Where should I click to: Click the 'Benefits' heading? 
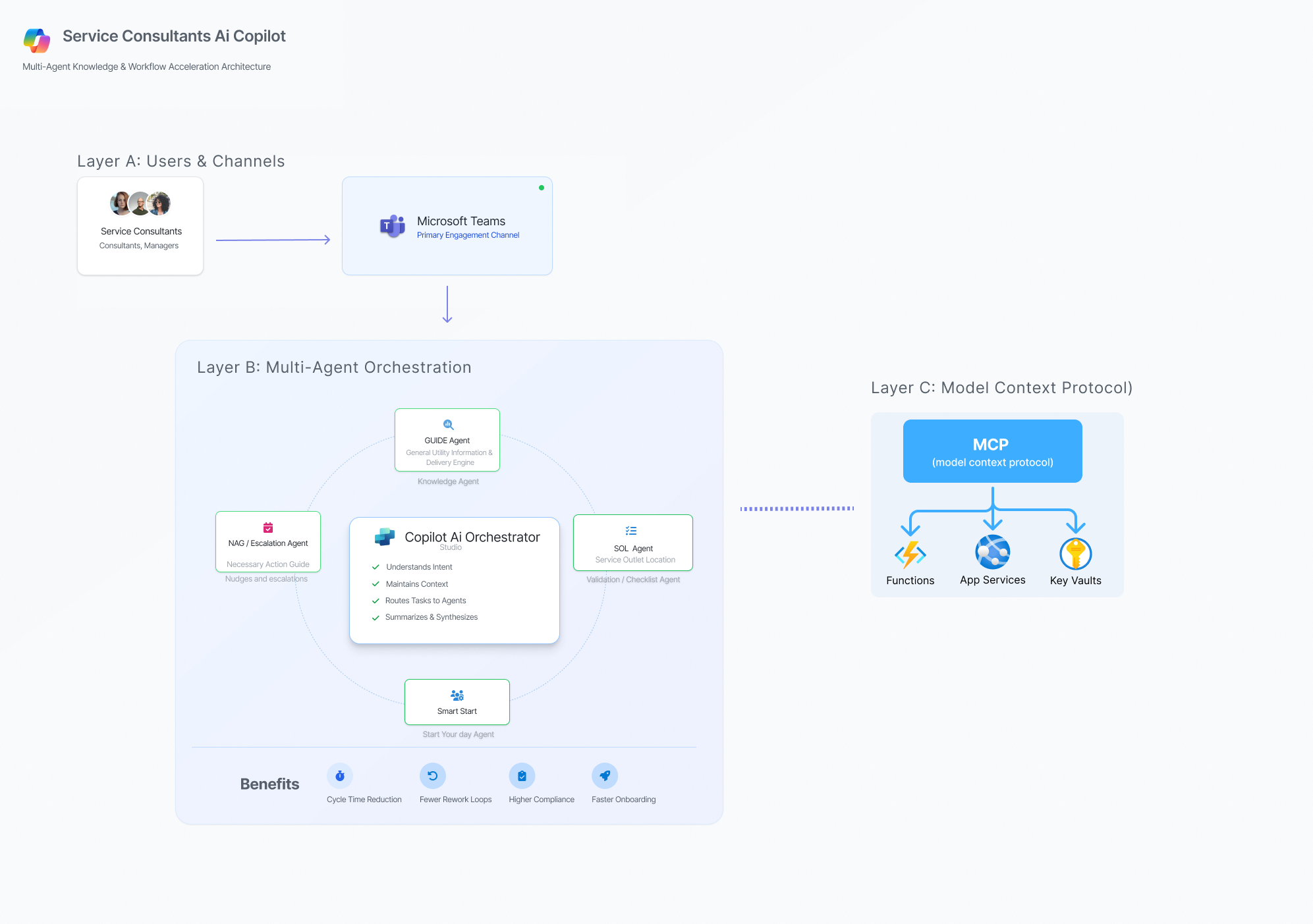pos(269,784)
